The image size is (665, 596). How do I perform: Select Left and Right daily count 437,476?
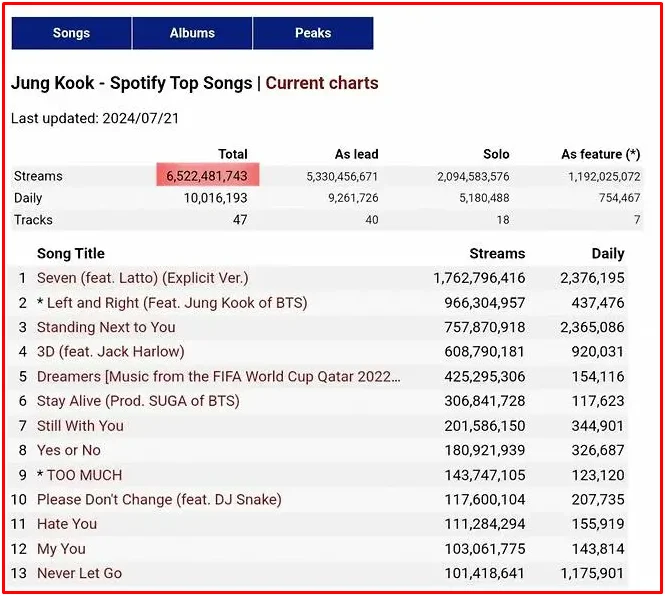click(598, 303)
